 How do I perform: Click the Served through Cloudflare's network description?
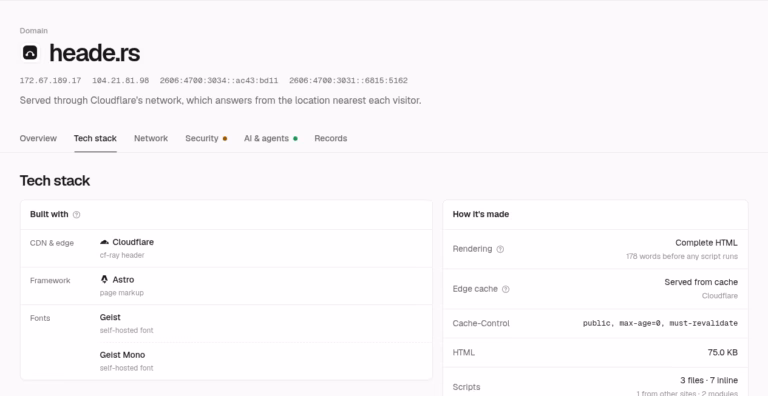click(220, 100)
